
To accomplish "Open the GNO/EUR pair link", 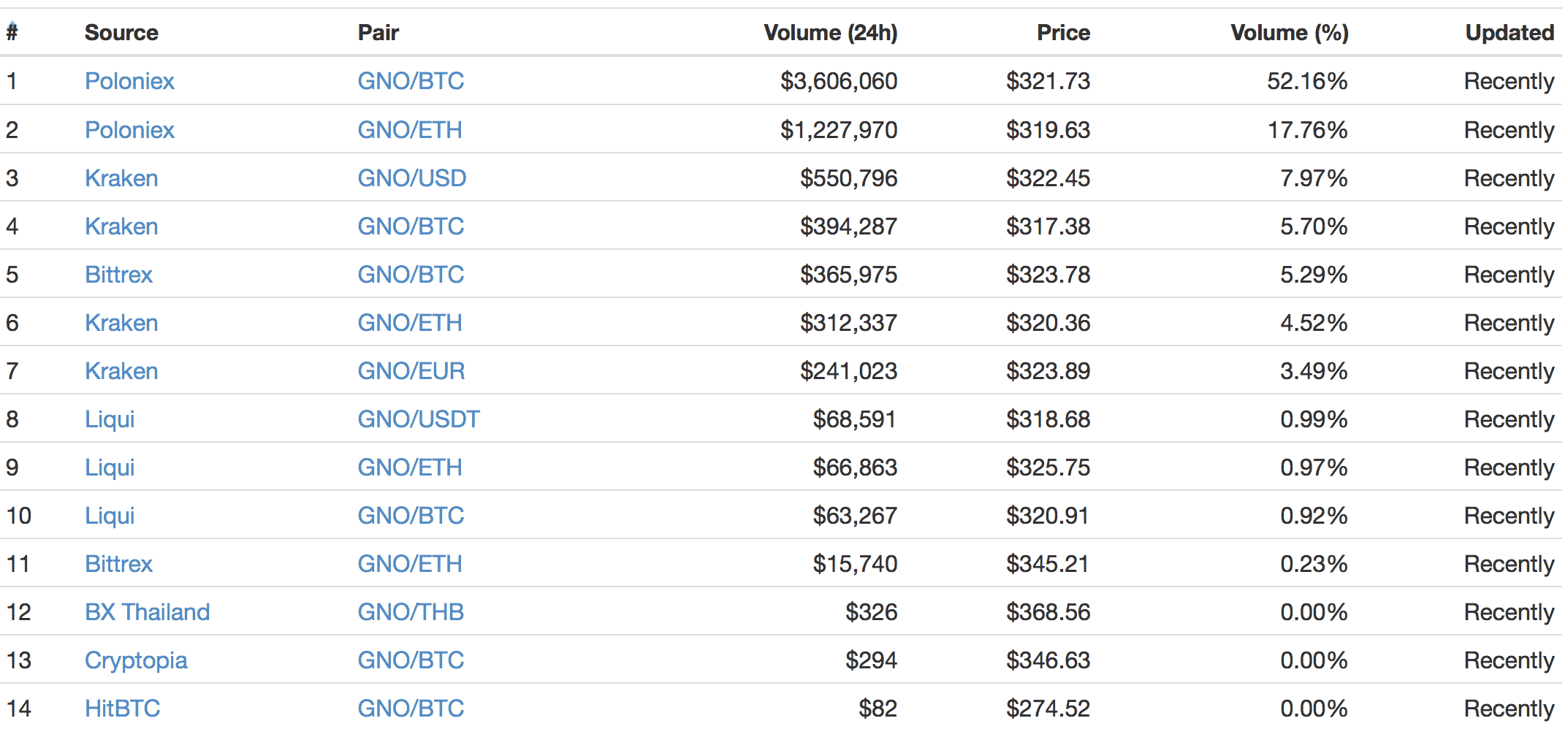I will coord(411,371).
